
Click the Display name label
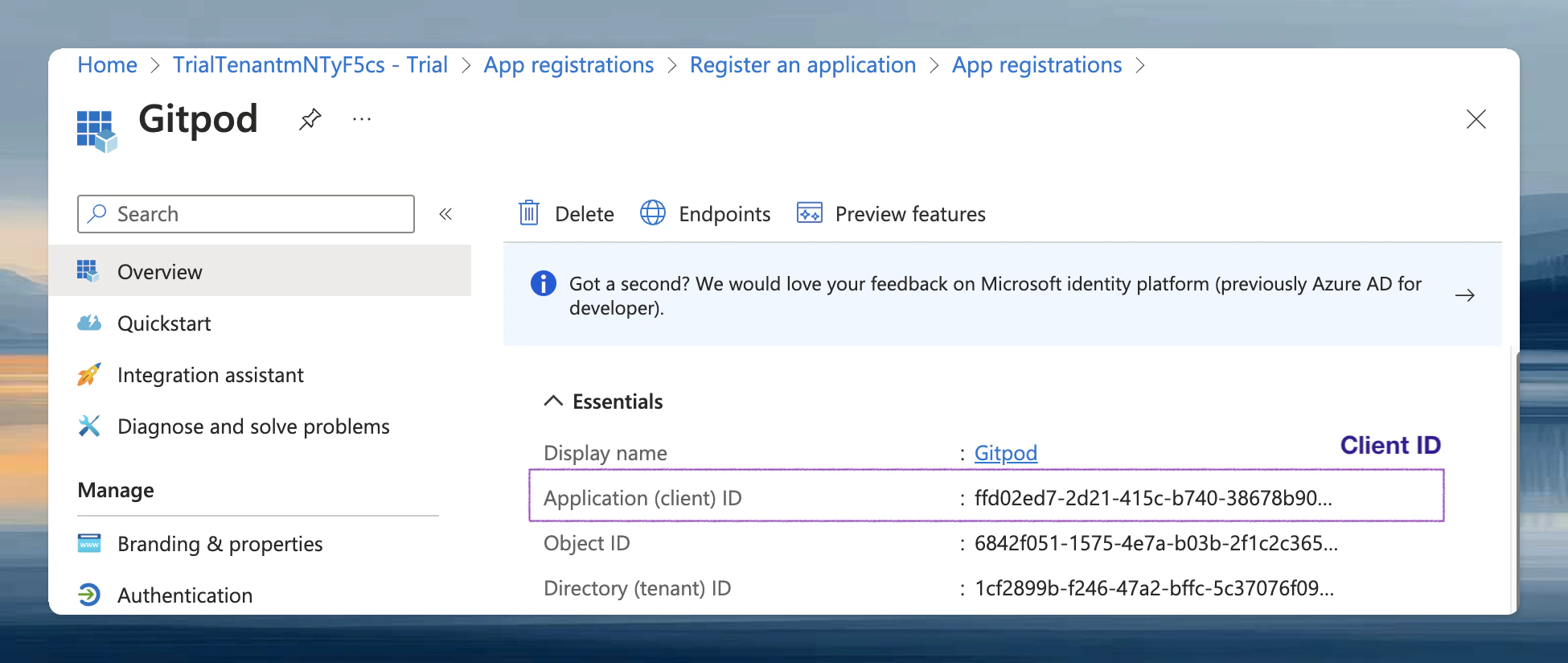(605, 453)
